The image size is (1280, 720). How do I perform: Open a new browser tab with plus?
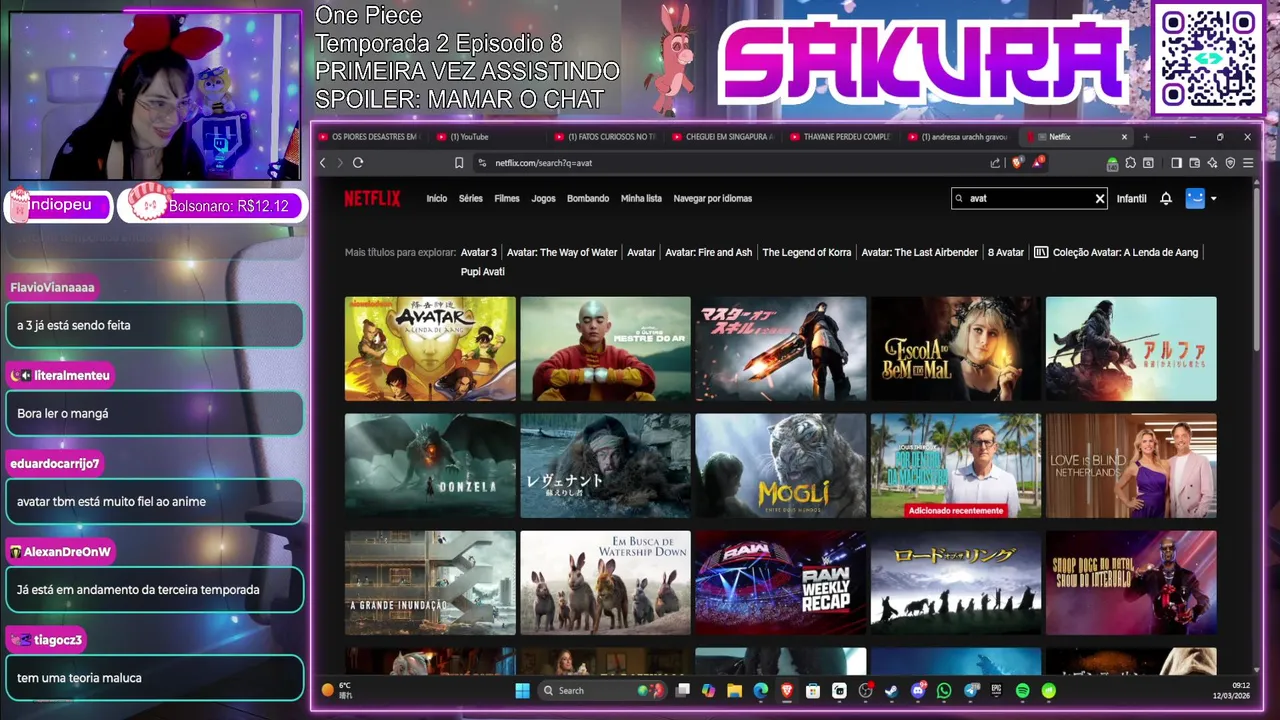[x=1146, y=137]
